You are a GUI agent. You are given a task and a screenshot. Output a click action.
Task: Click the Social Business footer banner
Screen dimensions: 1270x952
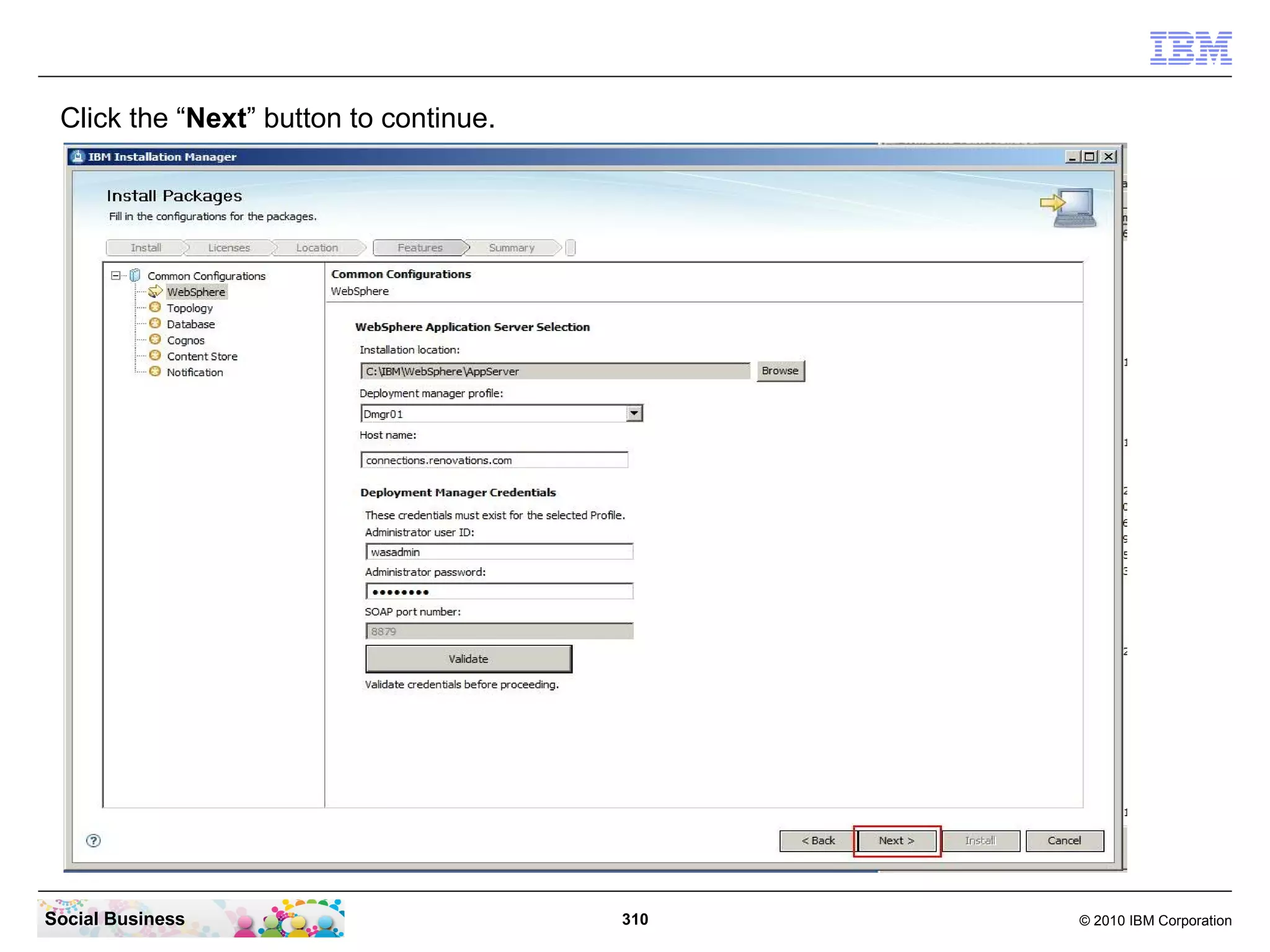coord(191,919)
